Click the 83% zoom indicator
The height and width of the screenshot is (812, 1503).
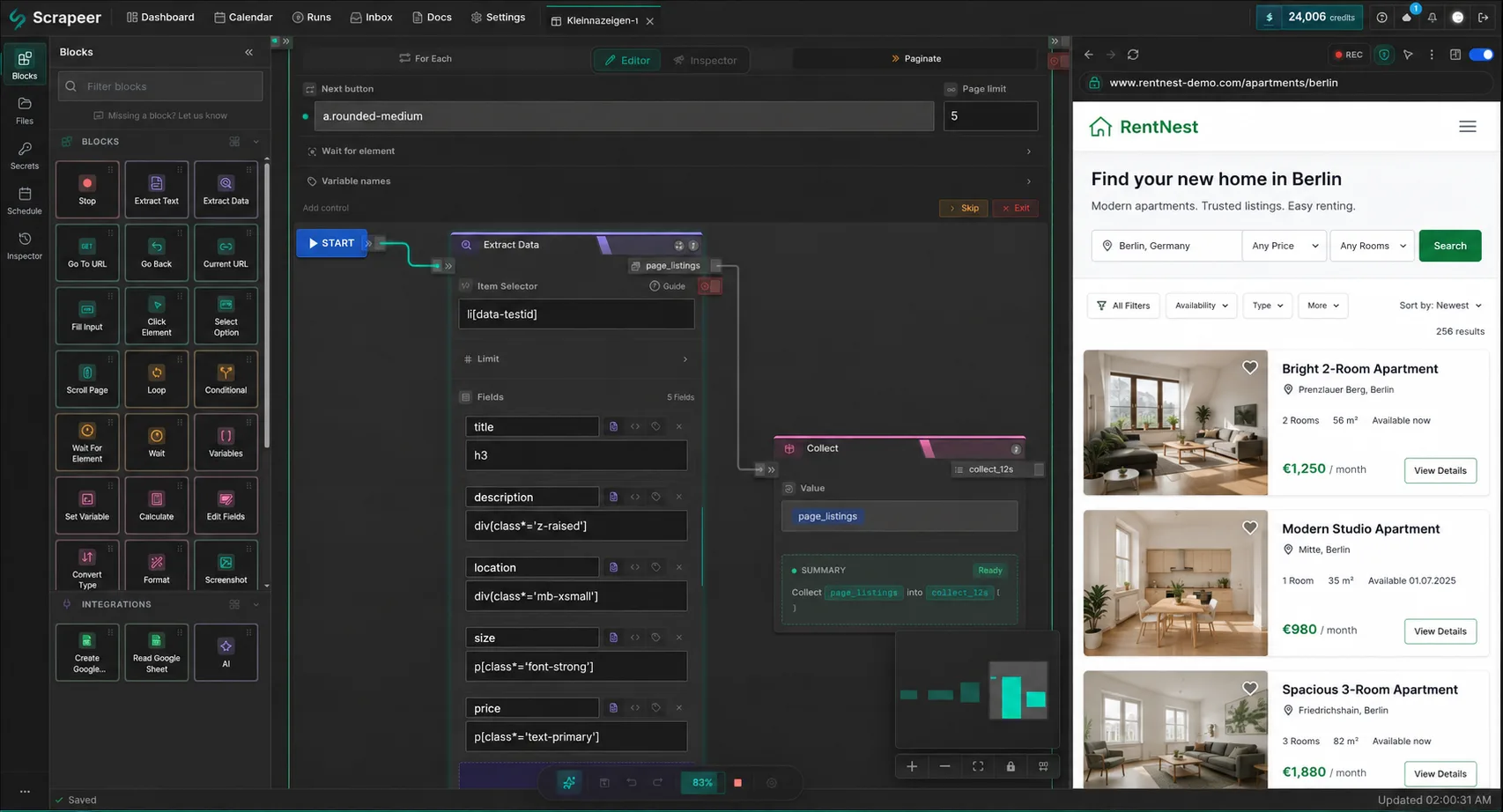[x=702, y=782]
